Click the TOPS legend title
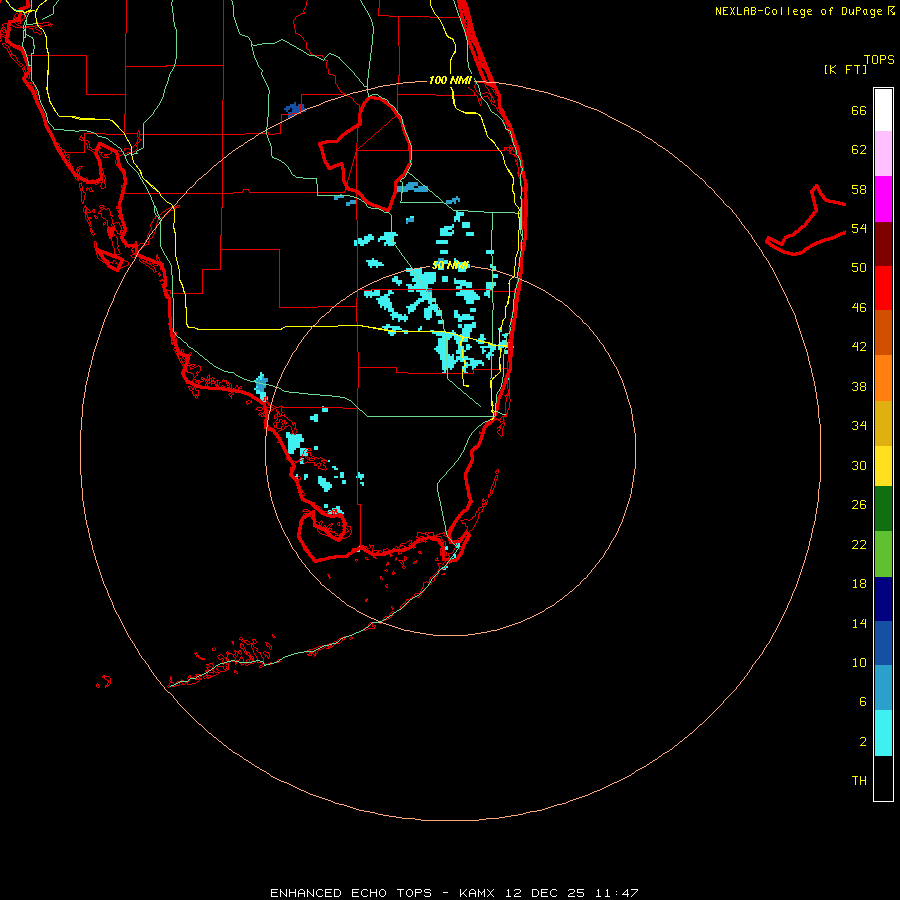The width and height of the screenshot is (900, 900). click(879, 59)
